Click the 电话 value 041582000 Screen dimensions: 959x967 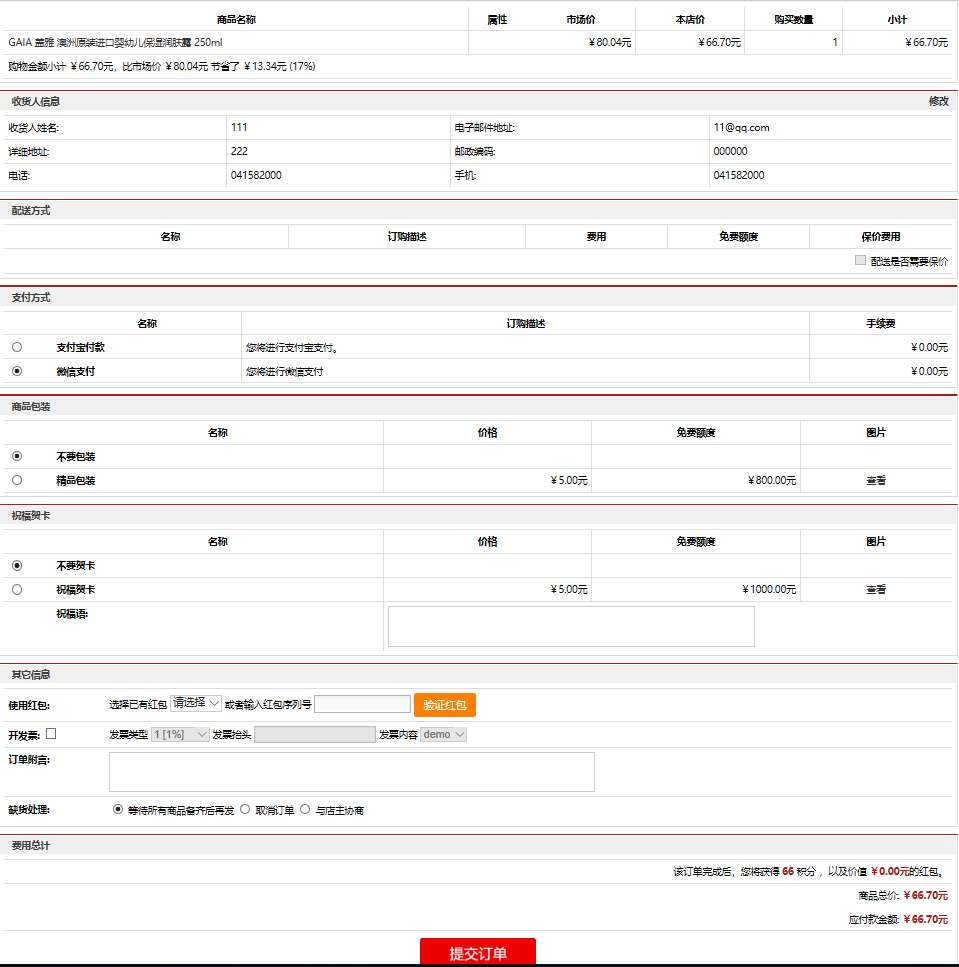click(x=256, y=175)
